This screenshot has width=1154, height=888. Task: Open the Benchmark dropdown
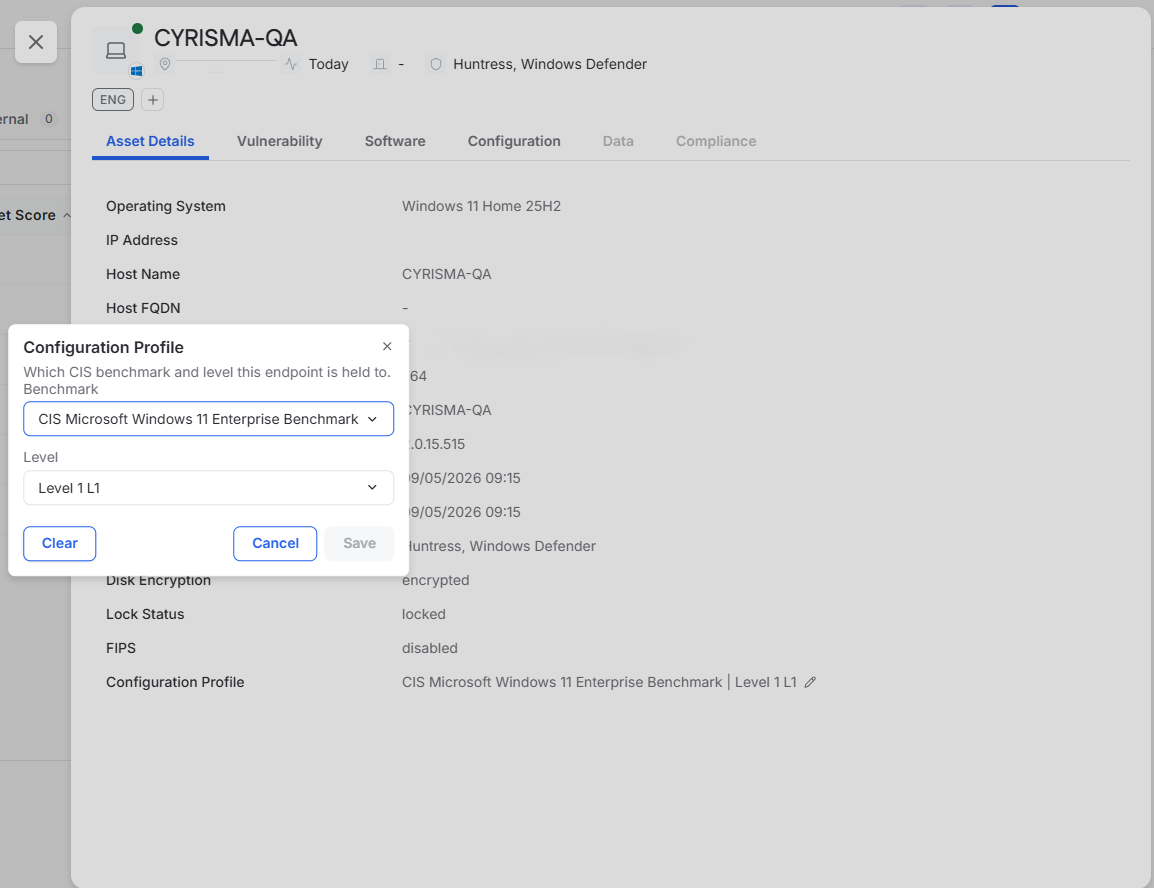click(x=208, y=419)
